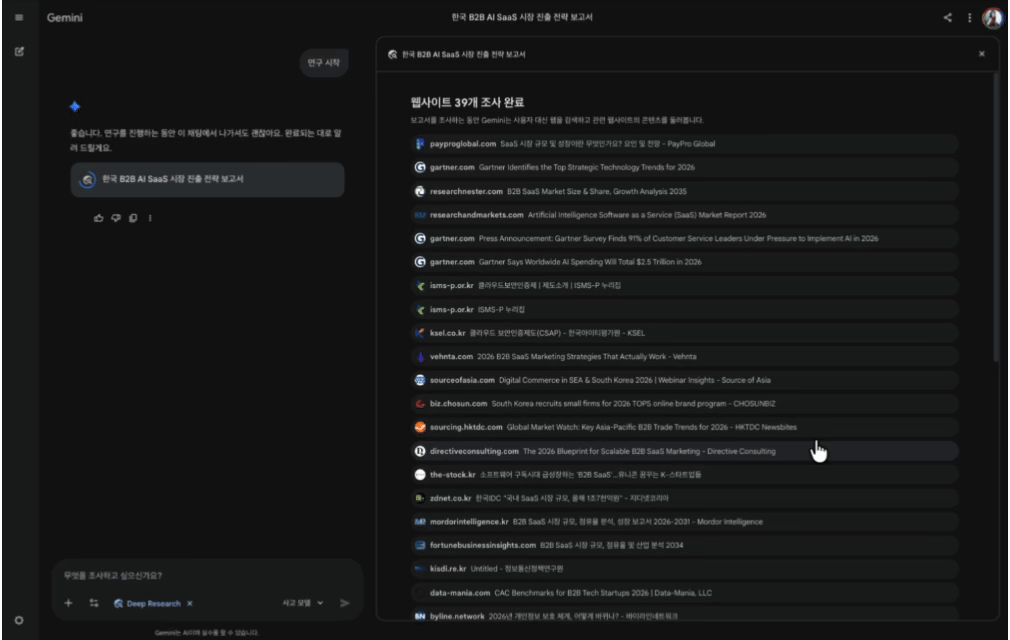Image resolution: width=1010 pixels, height=640 pixels.
Task: Open researchandmarkets.com AI SaaS Market Report
Action: coord(685,215)
